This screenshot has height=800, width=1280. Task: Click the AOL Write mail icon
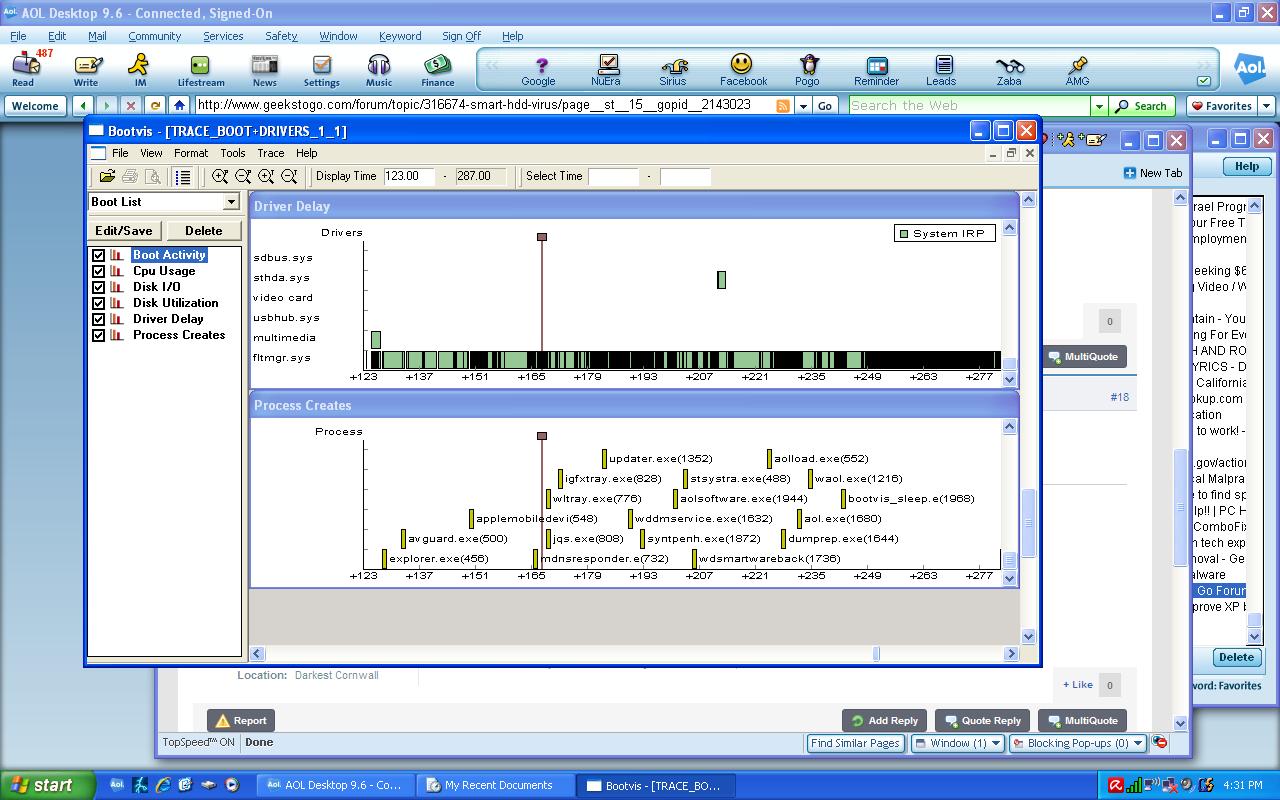[x=86, y=68]
